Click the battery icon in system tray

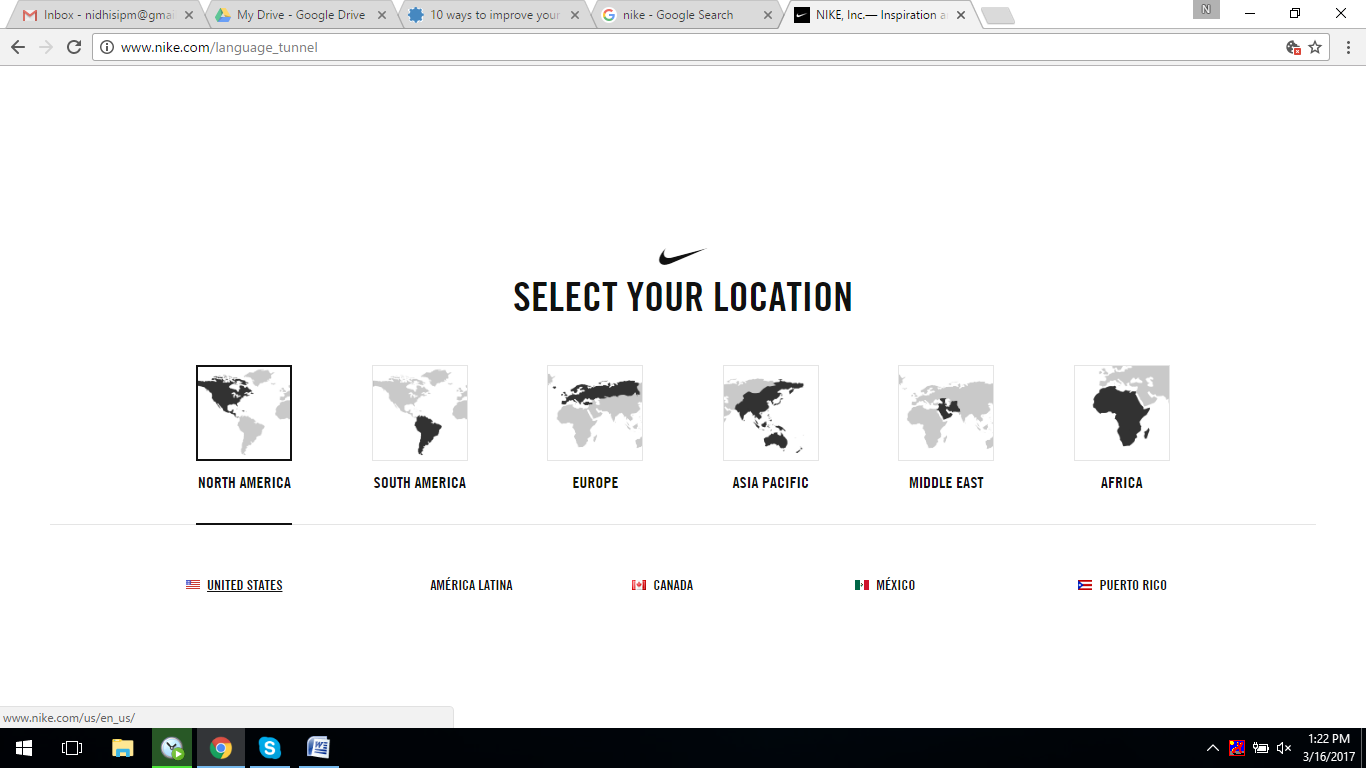(x=1261, y=748)
